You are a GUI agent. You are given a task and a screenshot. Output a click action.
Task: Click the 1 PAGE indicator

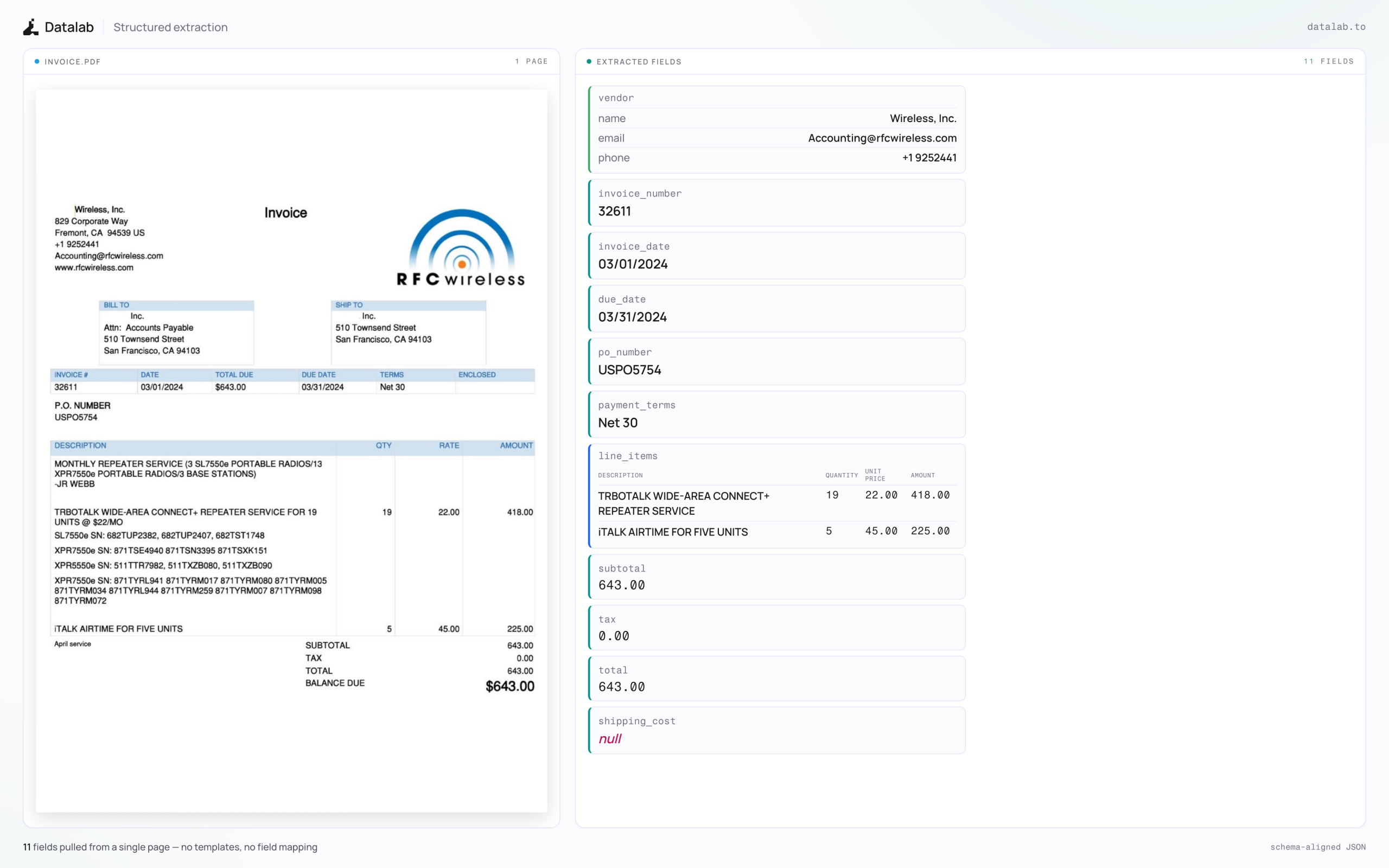pyautogui.click(x=531, y=61)
